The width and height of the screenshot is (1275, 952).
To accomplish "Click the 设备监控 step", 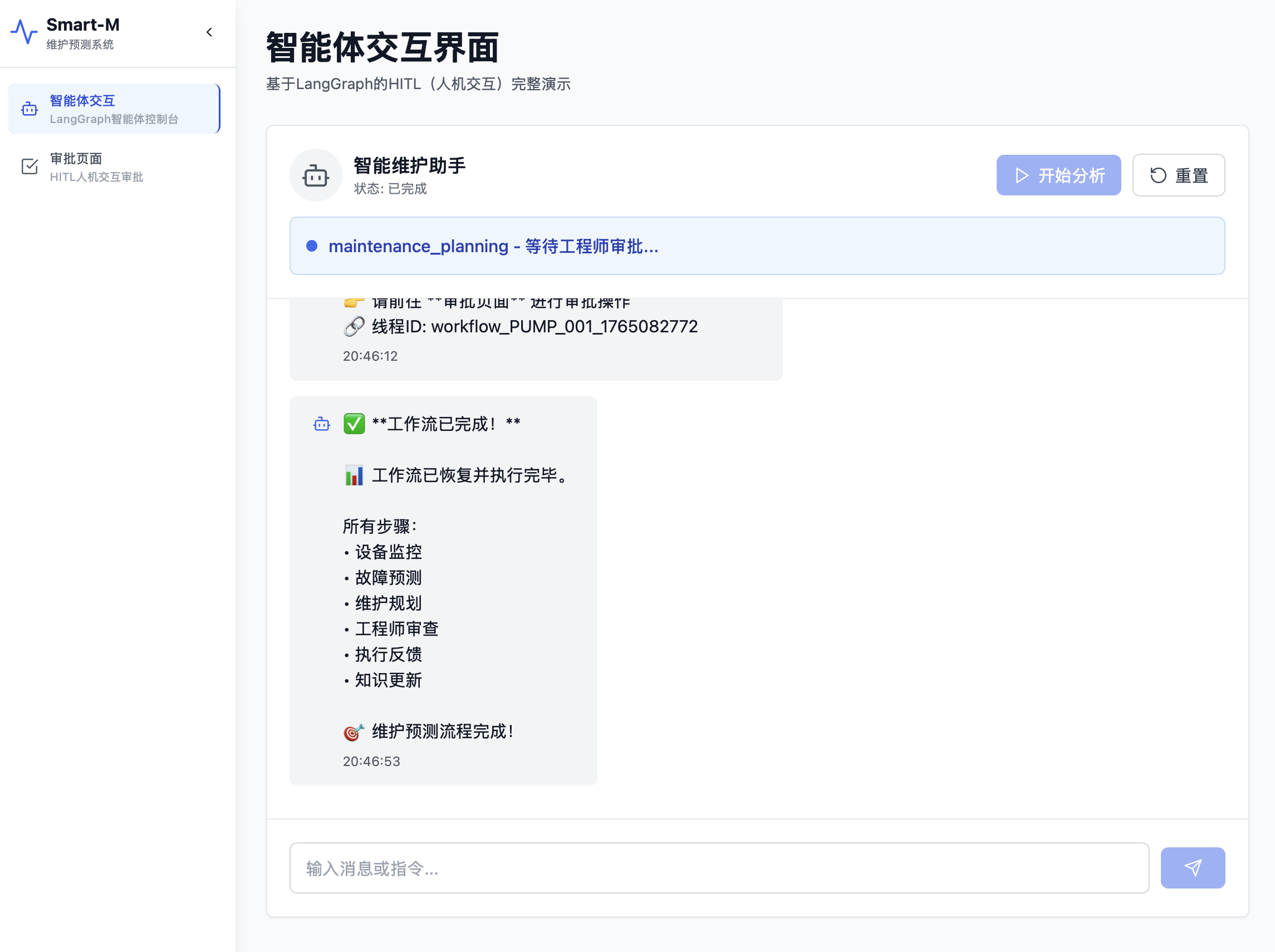I will [388, 552].
